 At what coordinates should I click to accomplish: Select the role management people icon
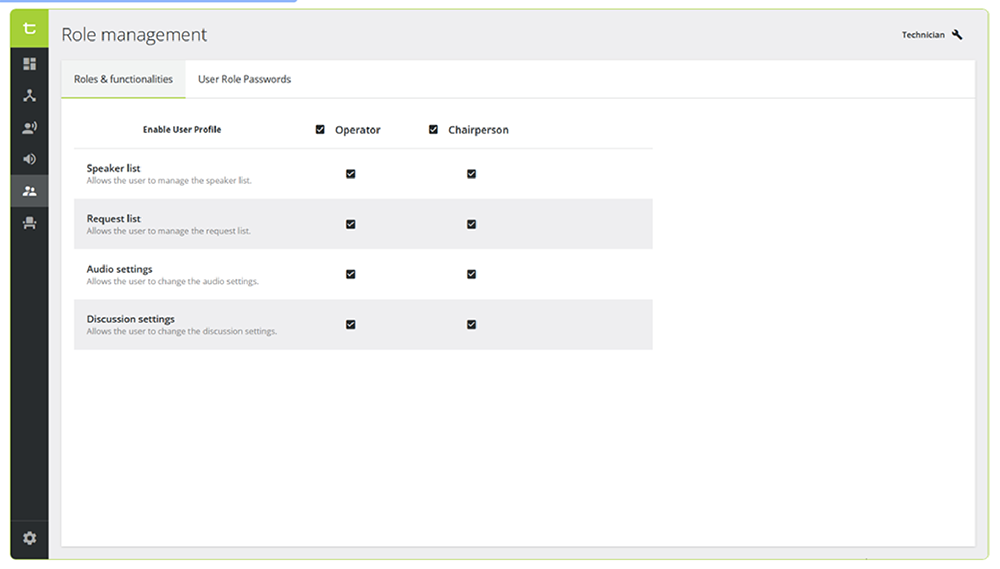[x=30, y=191]
